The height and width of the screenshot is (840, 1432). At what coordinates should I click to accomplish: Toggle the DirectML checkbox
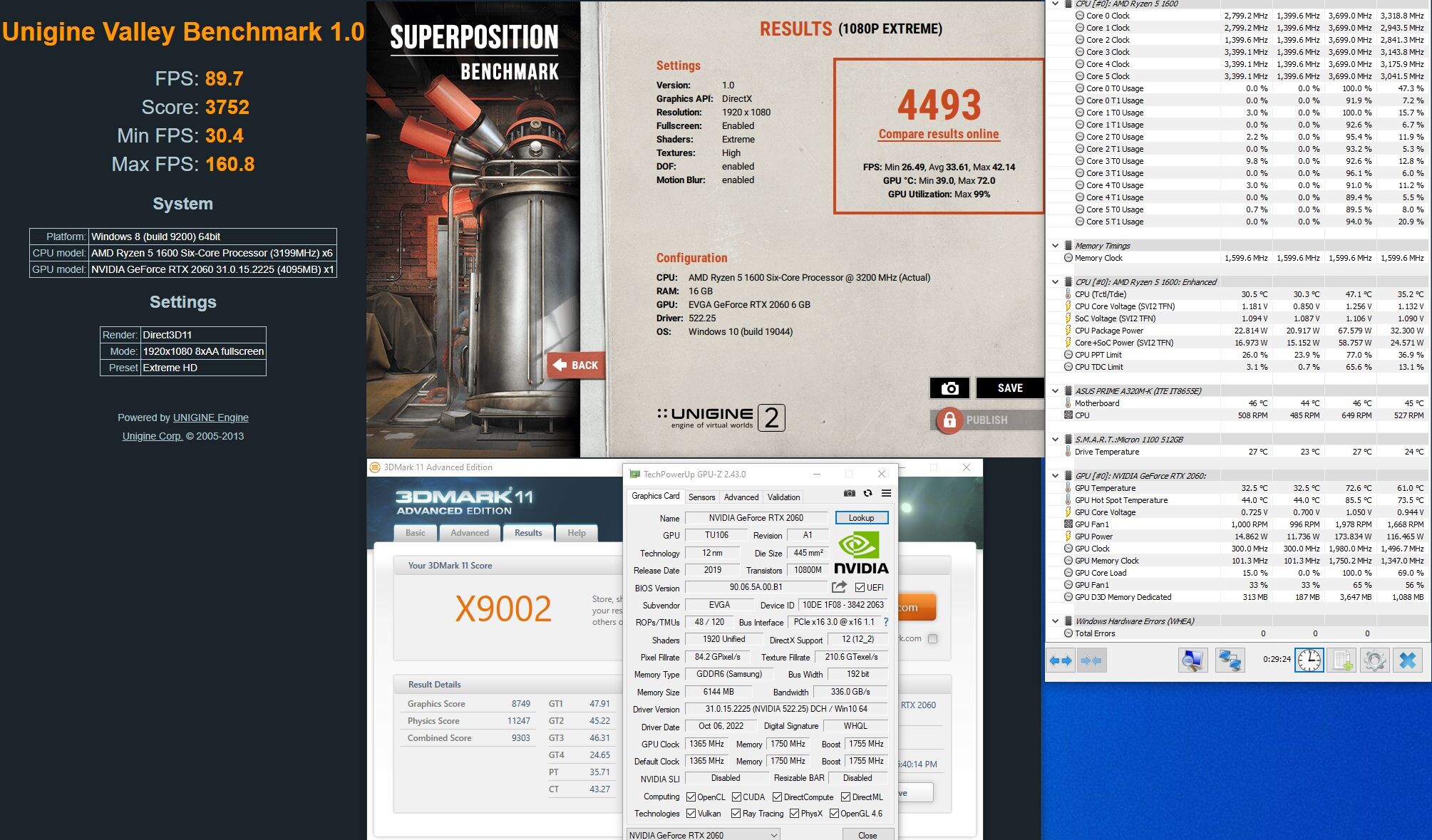coord(845,797)
